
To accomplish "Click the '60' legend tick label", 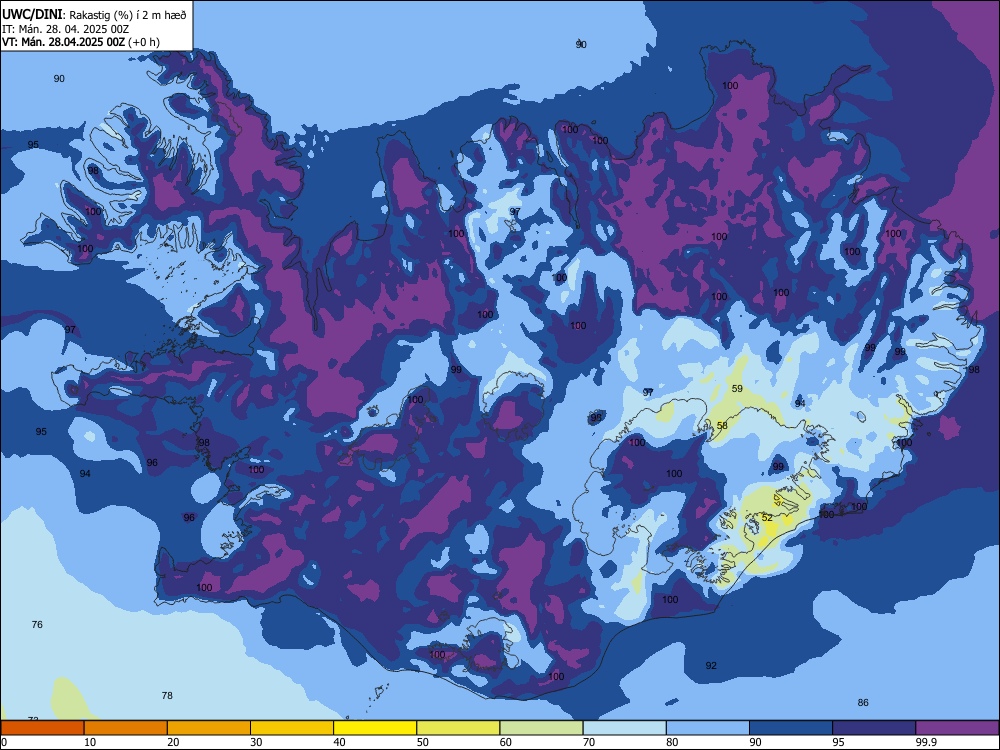I will point(506,742).
